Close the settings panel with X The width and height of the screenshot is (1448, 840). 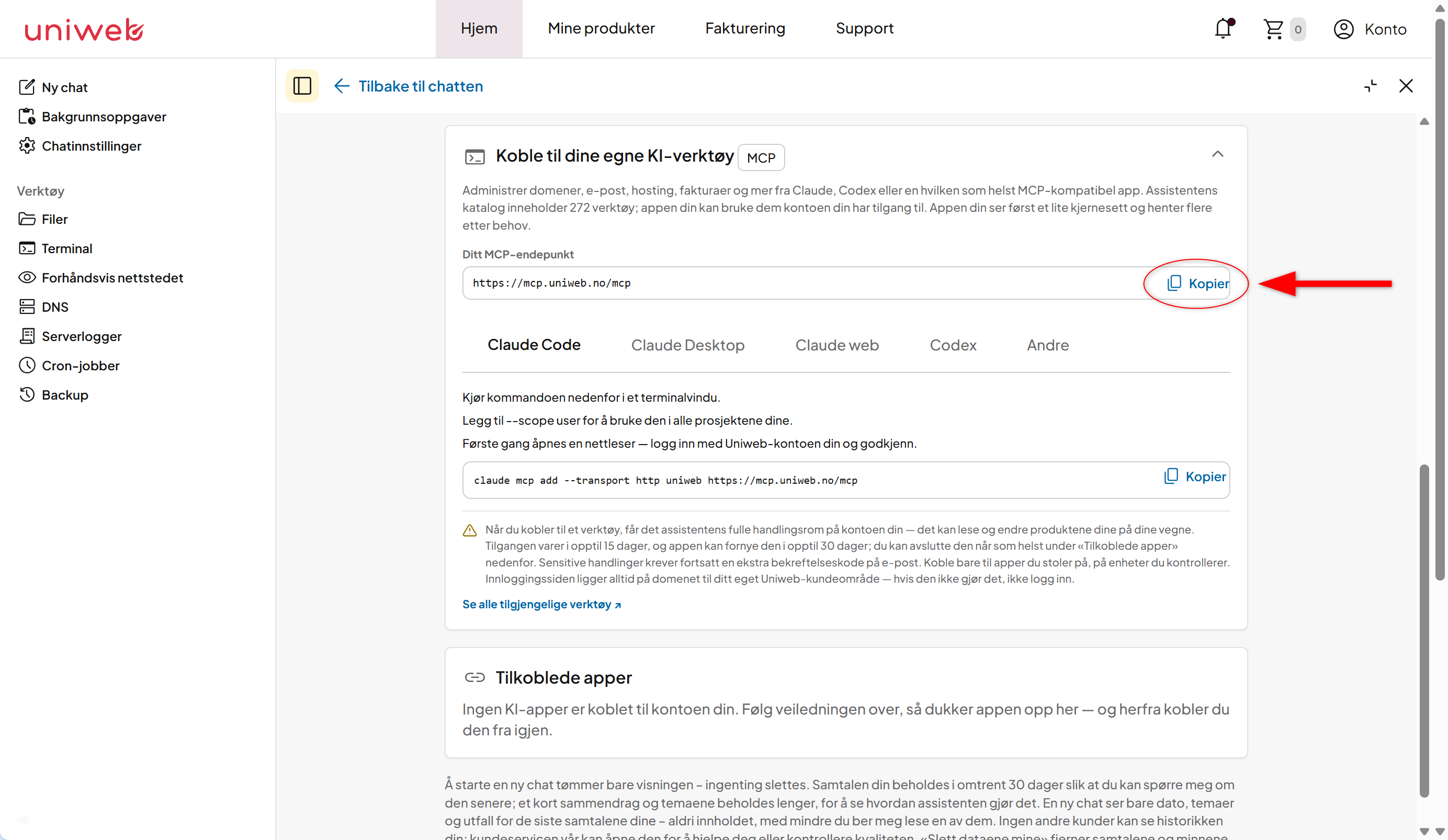[1406, 86]
